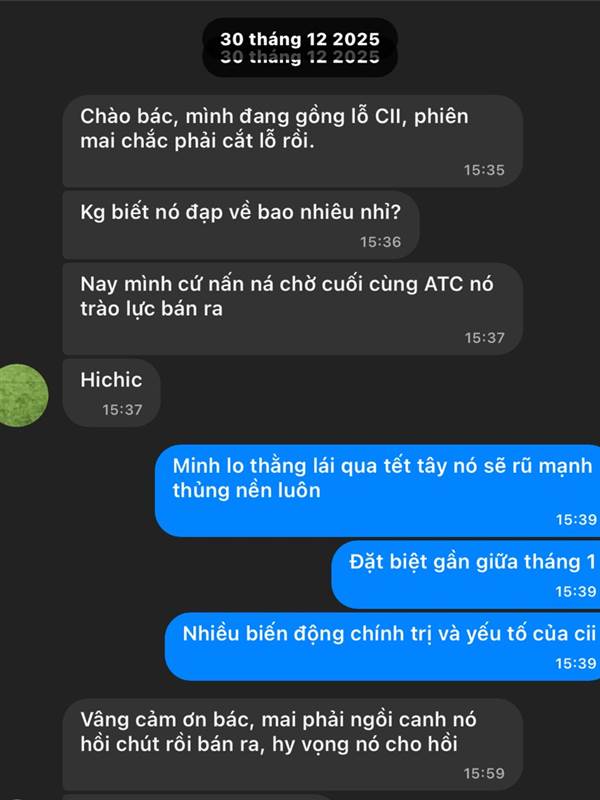The image size is (600, 800).
Task: Select the Nay mình cứ nấn ná message
Action: click(x=292, y=309)
